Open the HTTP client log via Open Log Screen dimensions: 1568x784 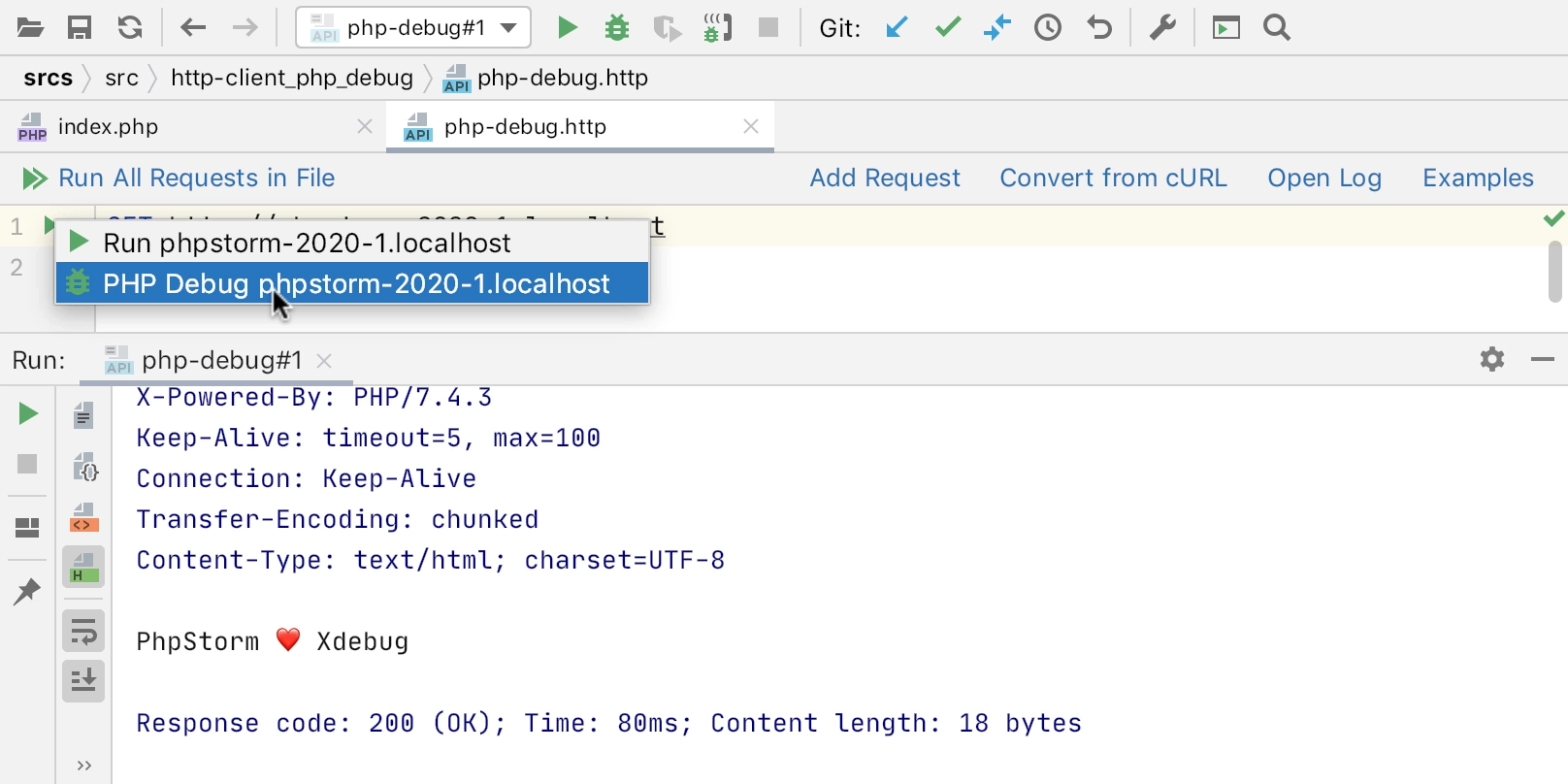(1324, 178)
